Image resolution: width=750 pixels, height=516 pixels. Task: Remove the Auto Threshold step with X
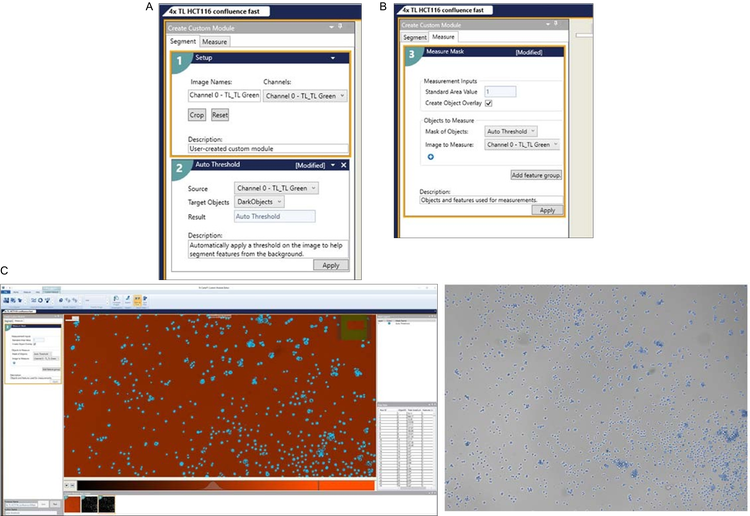[343, 165]
